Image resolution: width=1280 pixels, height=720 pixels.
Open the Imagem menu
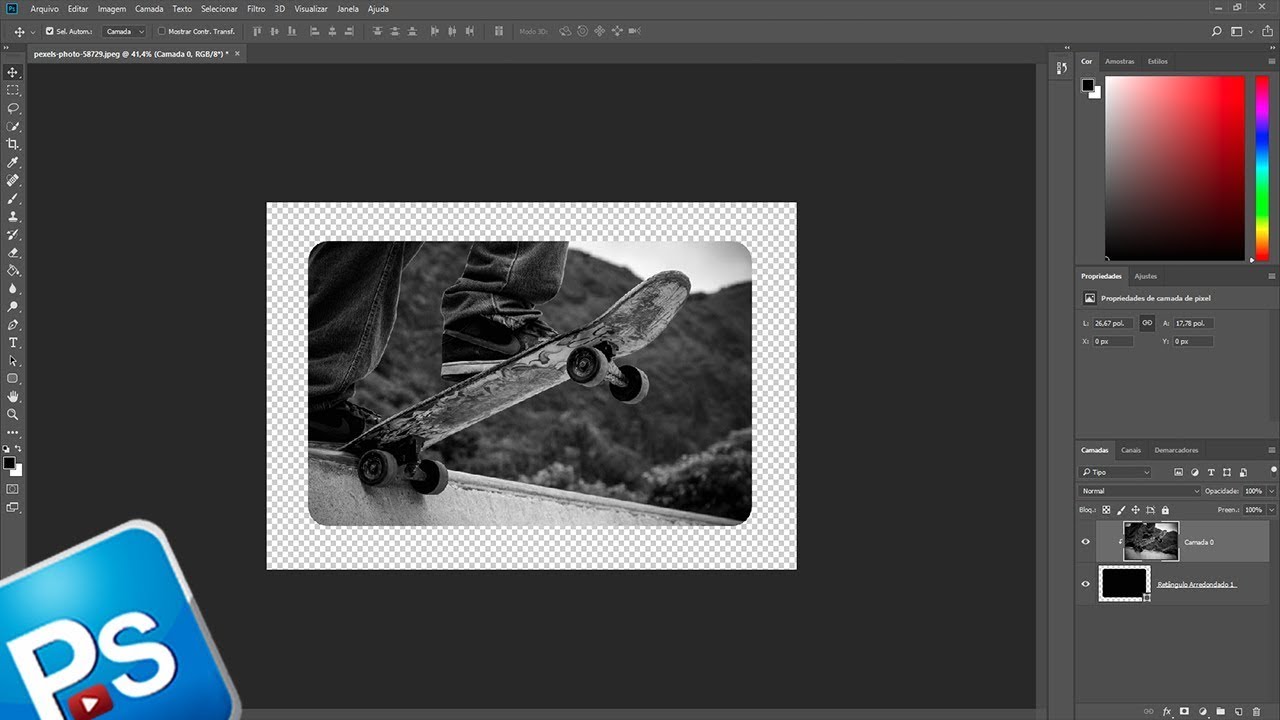[x=112, y=8]
